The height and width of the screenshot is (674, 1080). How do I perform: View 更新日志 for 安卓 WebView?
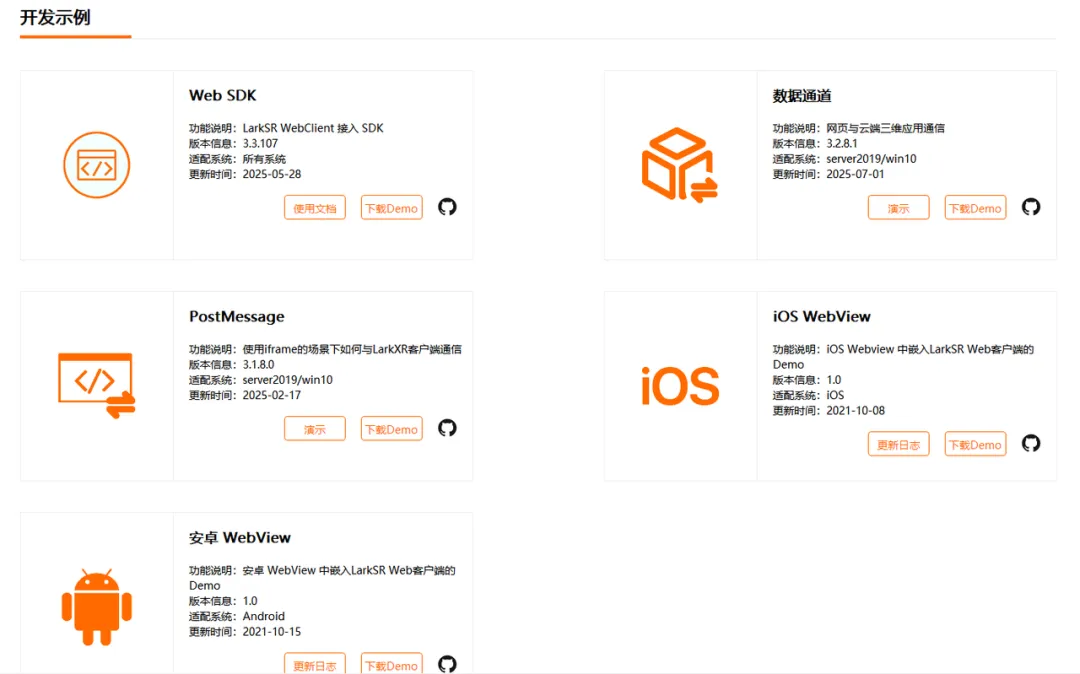(x=315, y=664)
